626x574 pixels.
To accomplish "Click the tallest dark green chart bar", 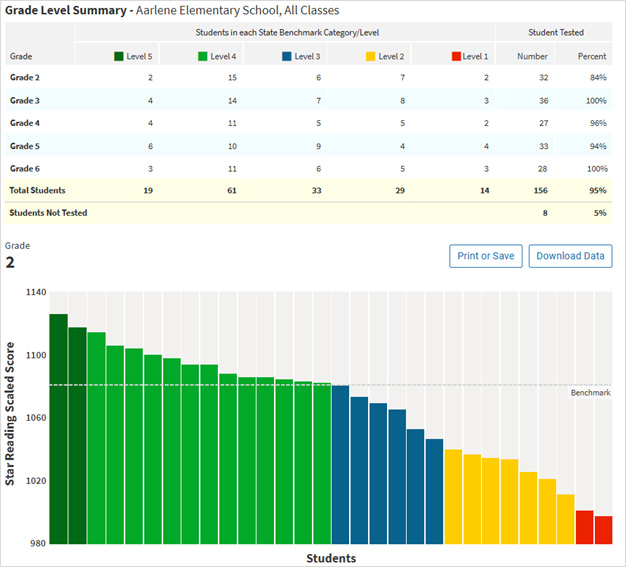I will [59, 429].
